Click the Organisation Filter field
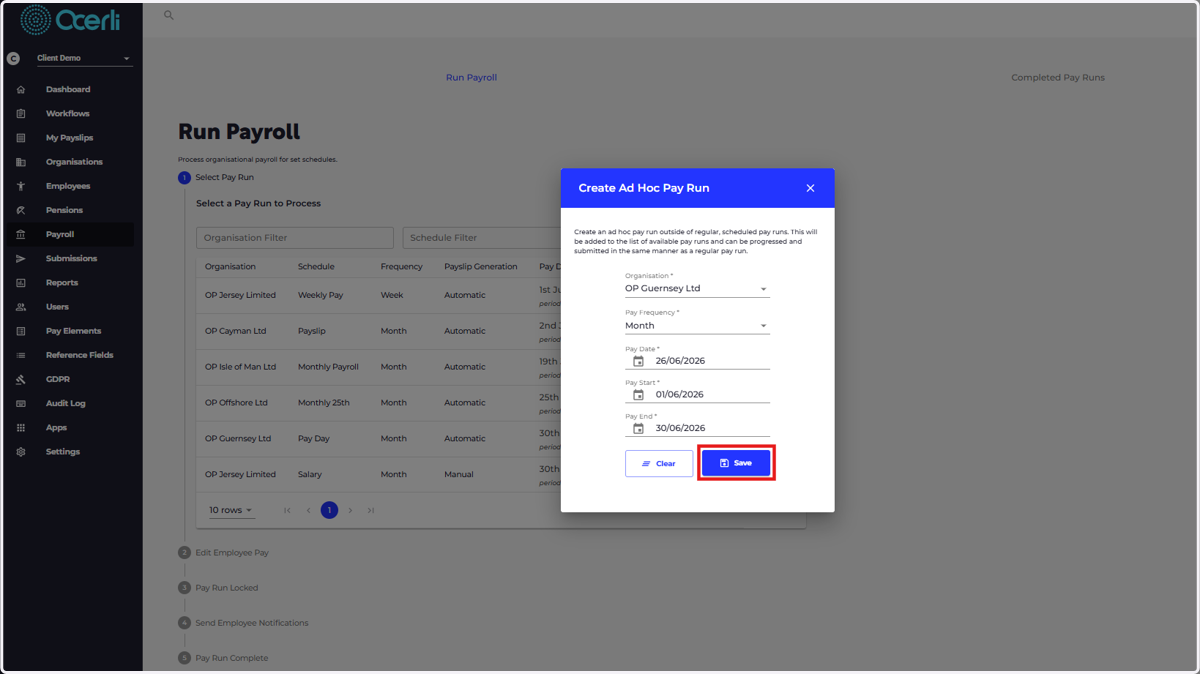Image resolution: width=1200 pixels, height=674 pixels. 295,238
